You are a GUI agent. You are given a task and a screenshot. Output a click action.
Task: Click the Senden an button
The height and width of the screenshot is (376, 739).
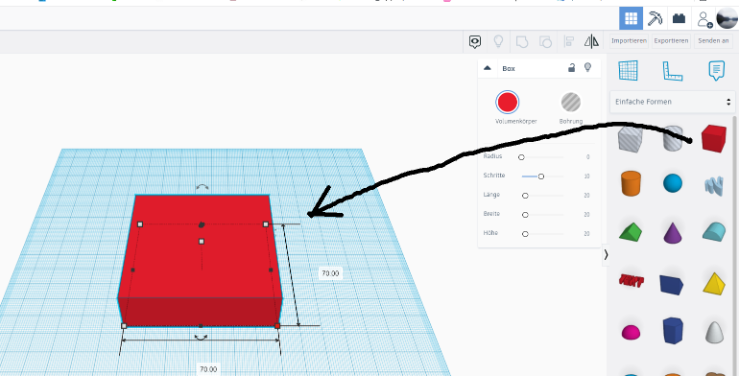pos(713,41)
